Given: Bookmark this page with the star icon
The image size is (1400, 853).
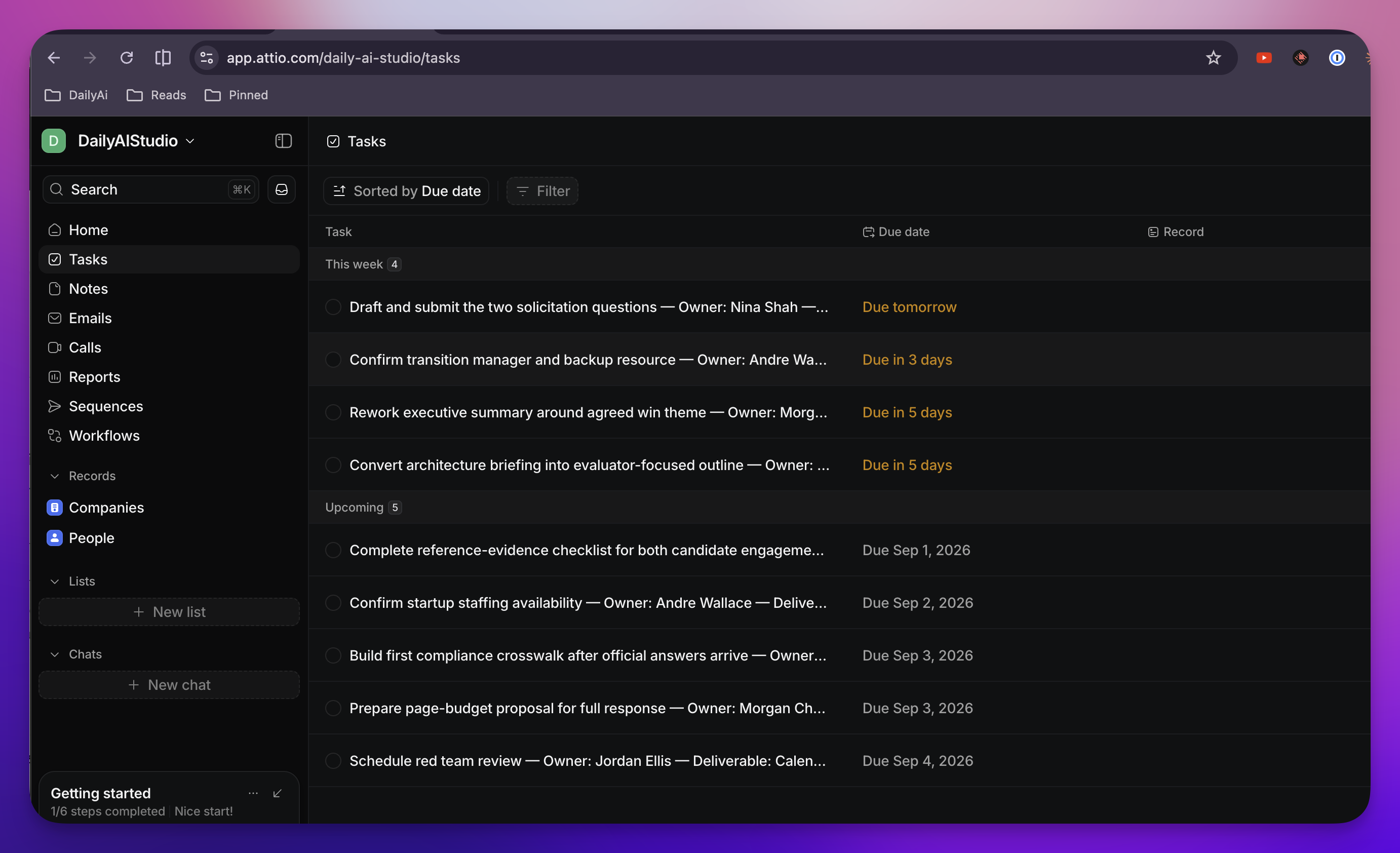Looking at the screenshot, I should 1213,58.
